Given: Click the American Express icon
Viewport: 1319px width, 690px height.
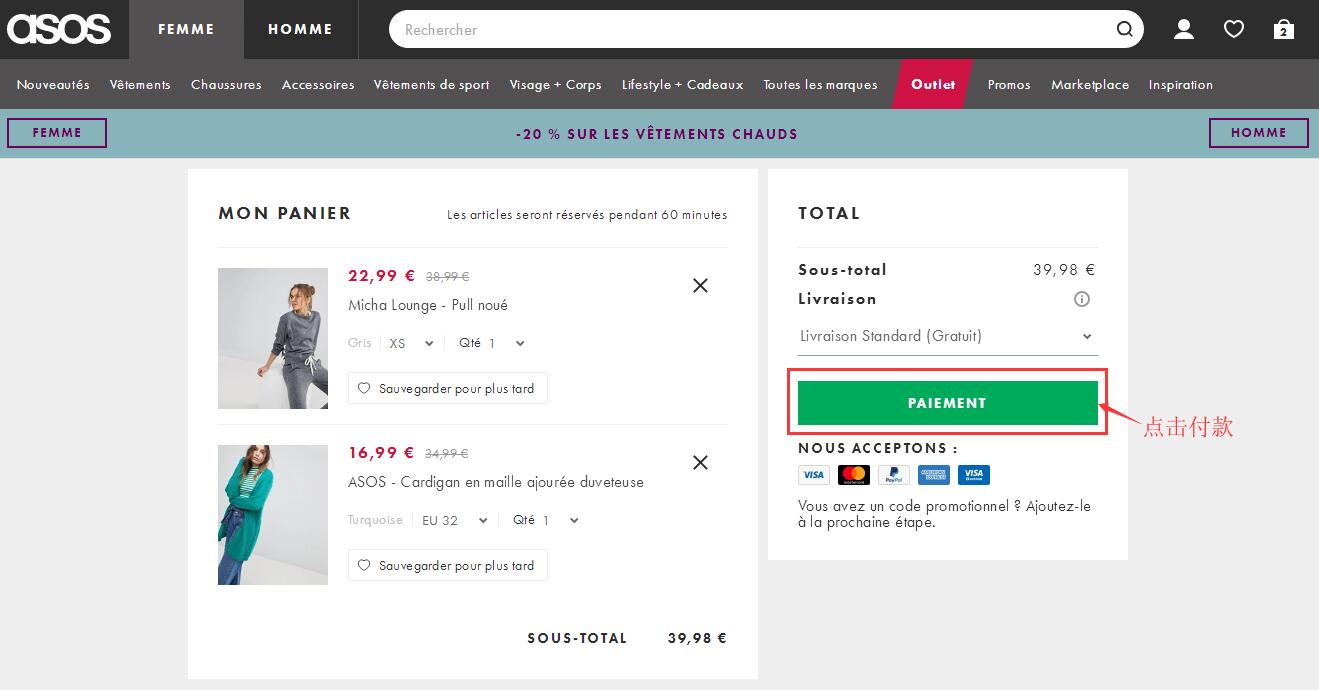Looking at the screenshot, I should (934, 475).
